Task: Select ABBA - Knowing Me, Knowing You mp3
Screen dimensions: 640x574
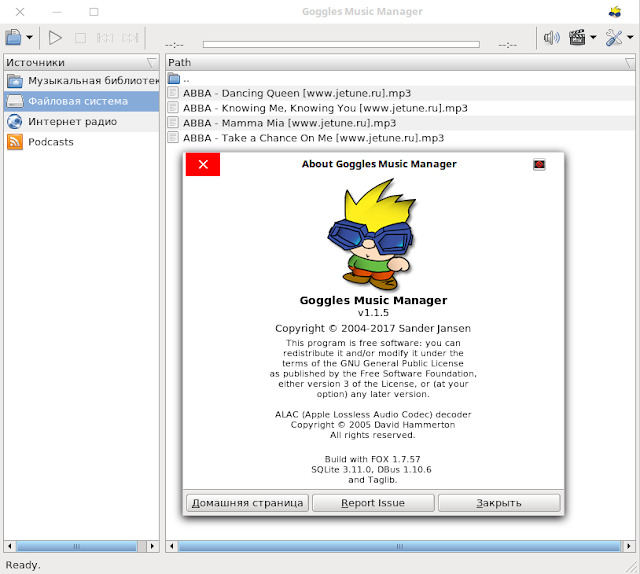Action: 400,108
